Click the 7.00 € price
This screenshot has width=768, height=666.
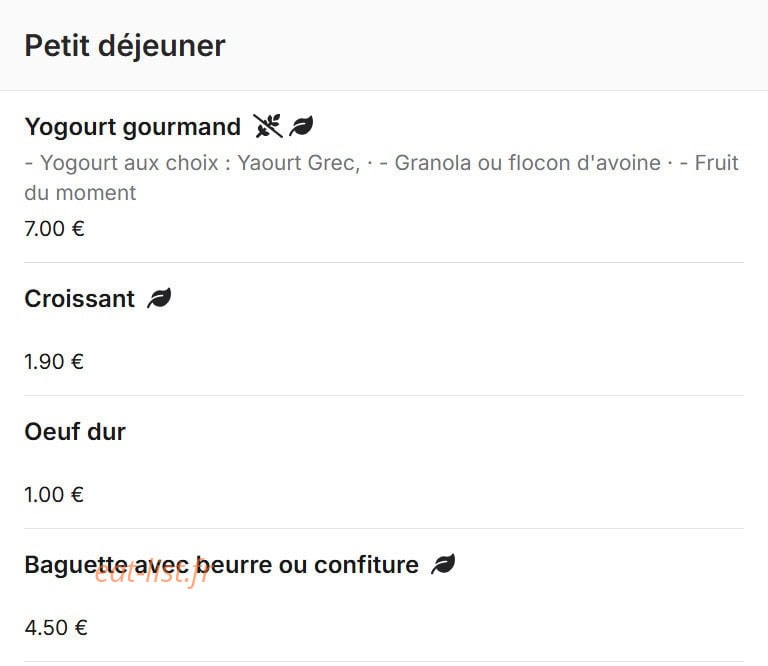(x=54, y=229)
